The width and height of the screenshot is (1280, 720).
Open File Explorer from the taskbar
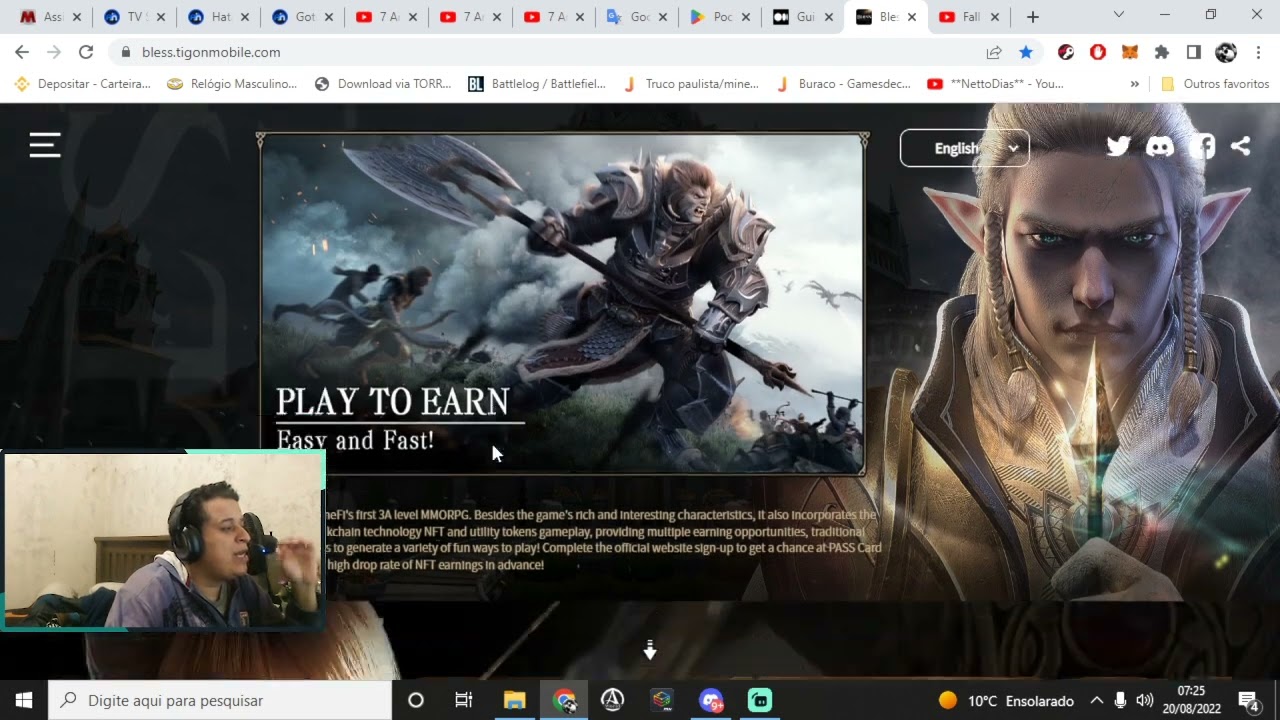tap(514, 700)
